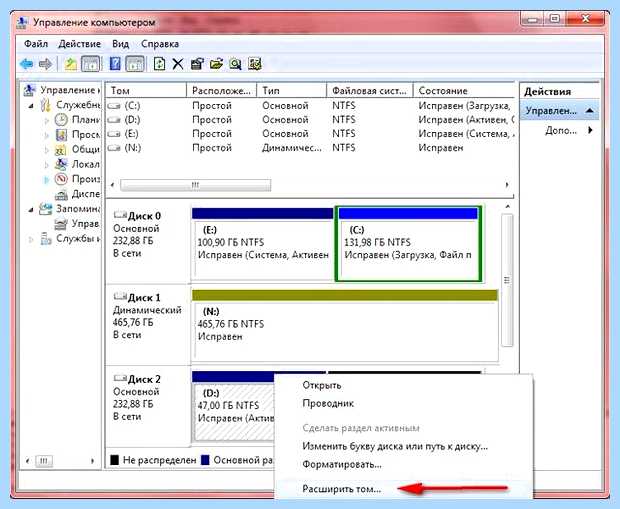Click the drive icon next to (N:) in volume list
The width and height of the screenshot is (620, 509).
click(114, 148)
